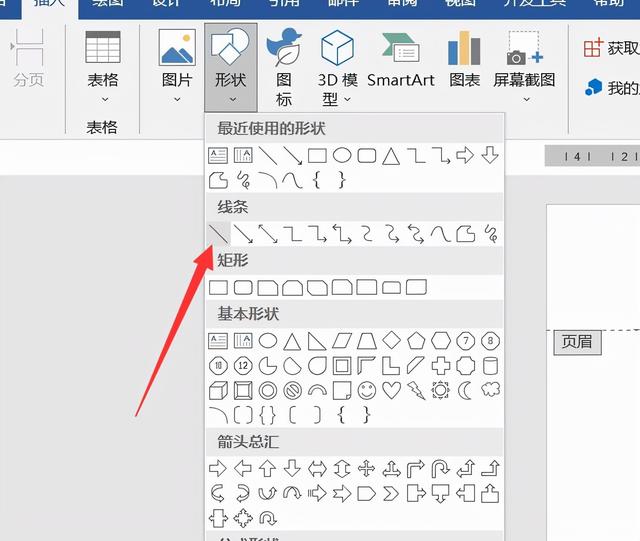Viewport: 640px width, 541px height.
Task: Select the Pentagon arrow in 箭头总汇
Action: 367,494
